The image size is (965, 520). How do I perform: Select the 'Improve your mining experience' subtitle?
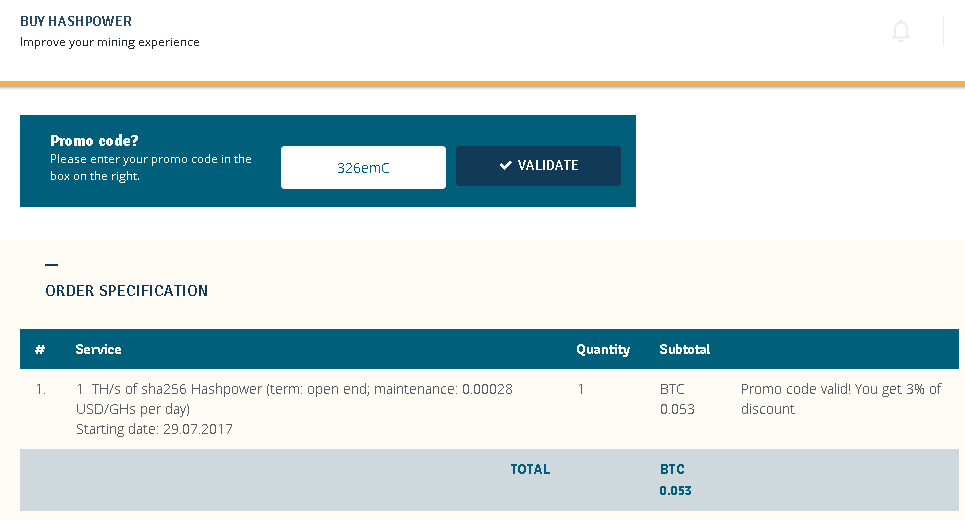110,42
